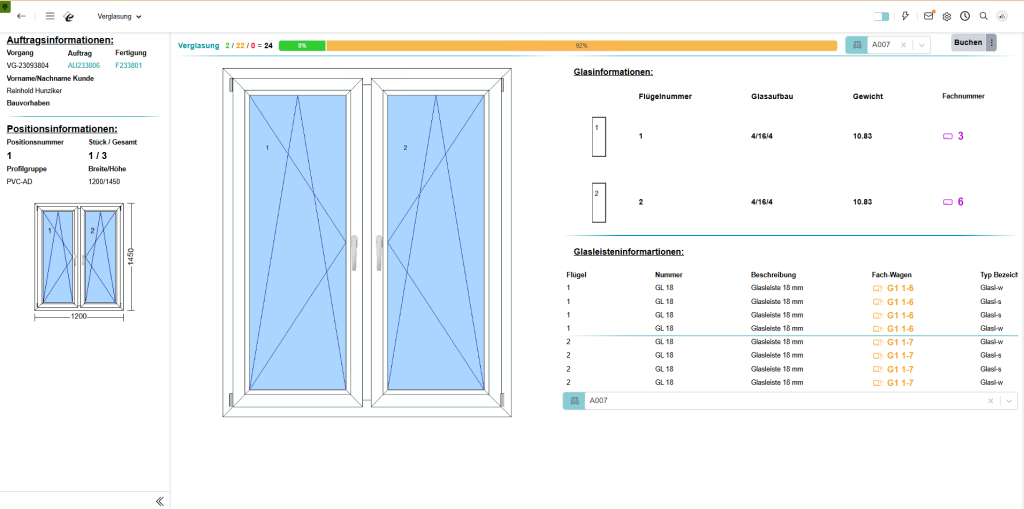Click the lightning bolt icon
The image size is (1024, 509).
click(906, 16)
